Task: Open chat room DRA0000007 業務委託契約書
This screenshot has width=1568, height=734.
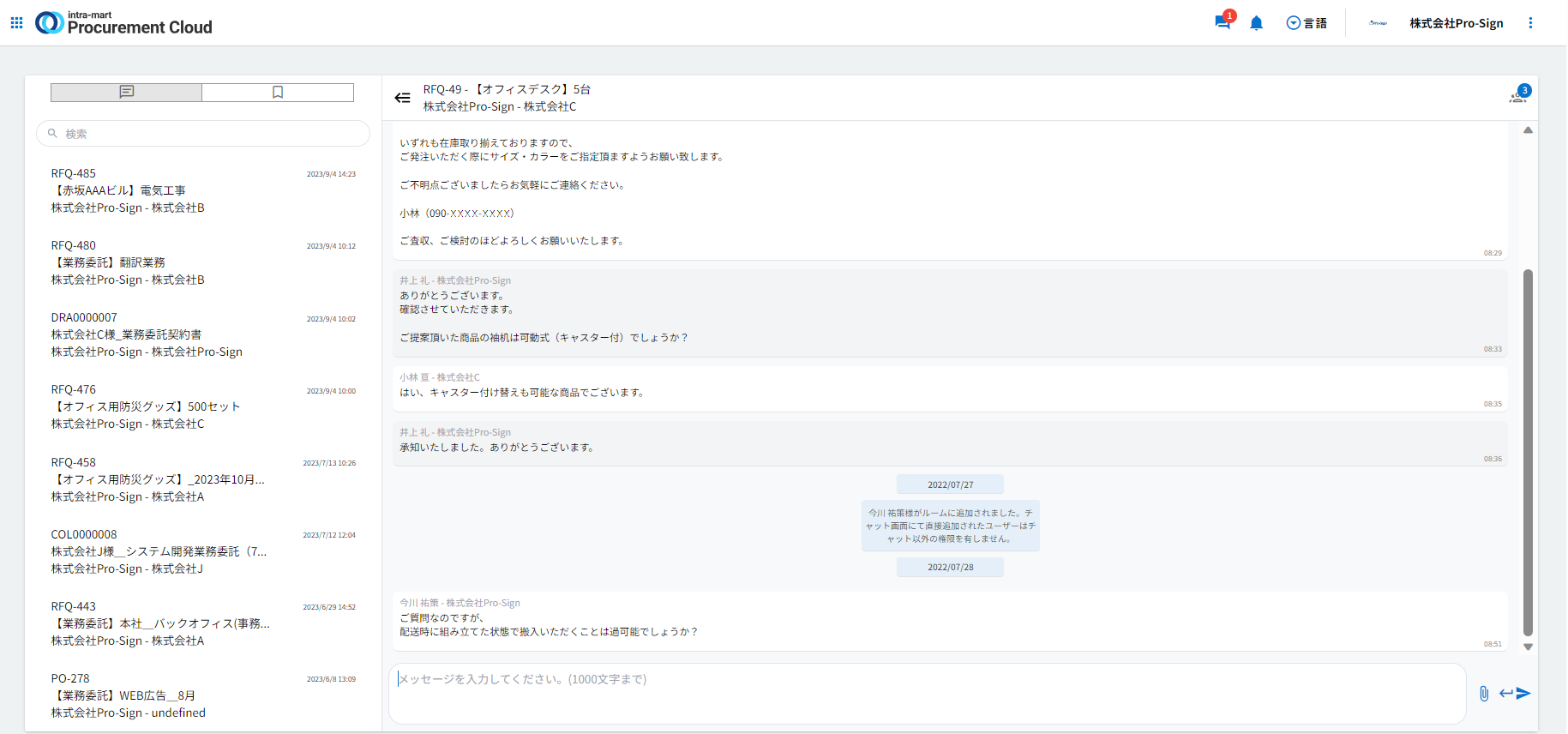Action: [203, 334]
